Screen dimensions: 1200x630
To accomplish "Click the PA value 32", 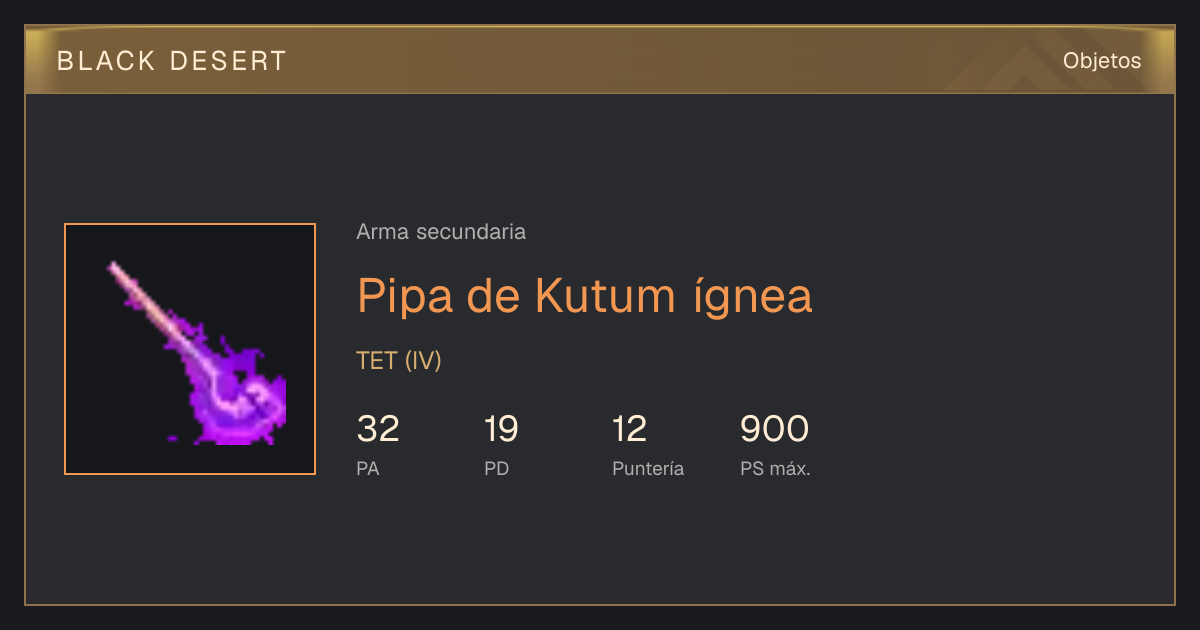I will [378, 429].
